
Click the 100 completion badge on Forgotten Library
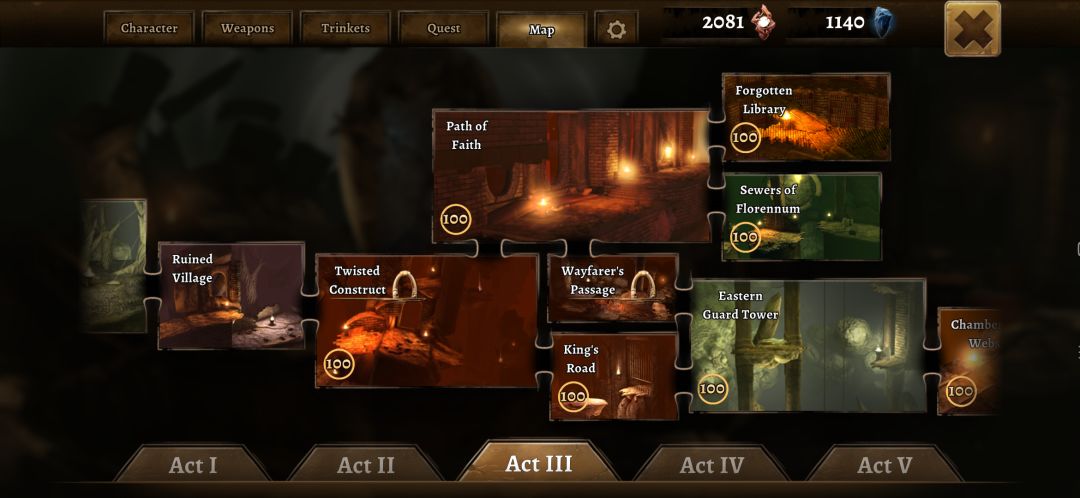pos(745,137)
